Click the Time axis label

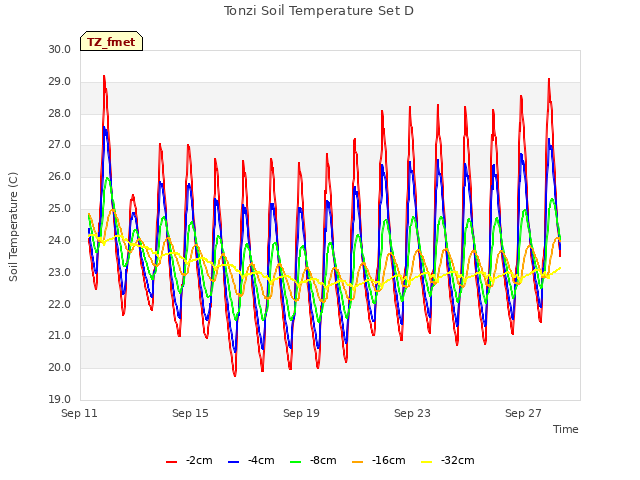point(566,429)
